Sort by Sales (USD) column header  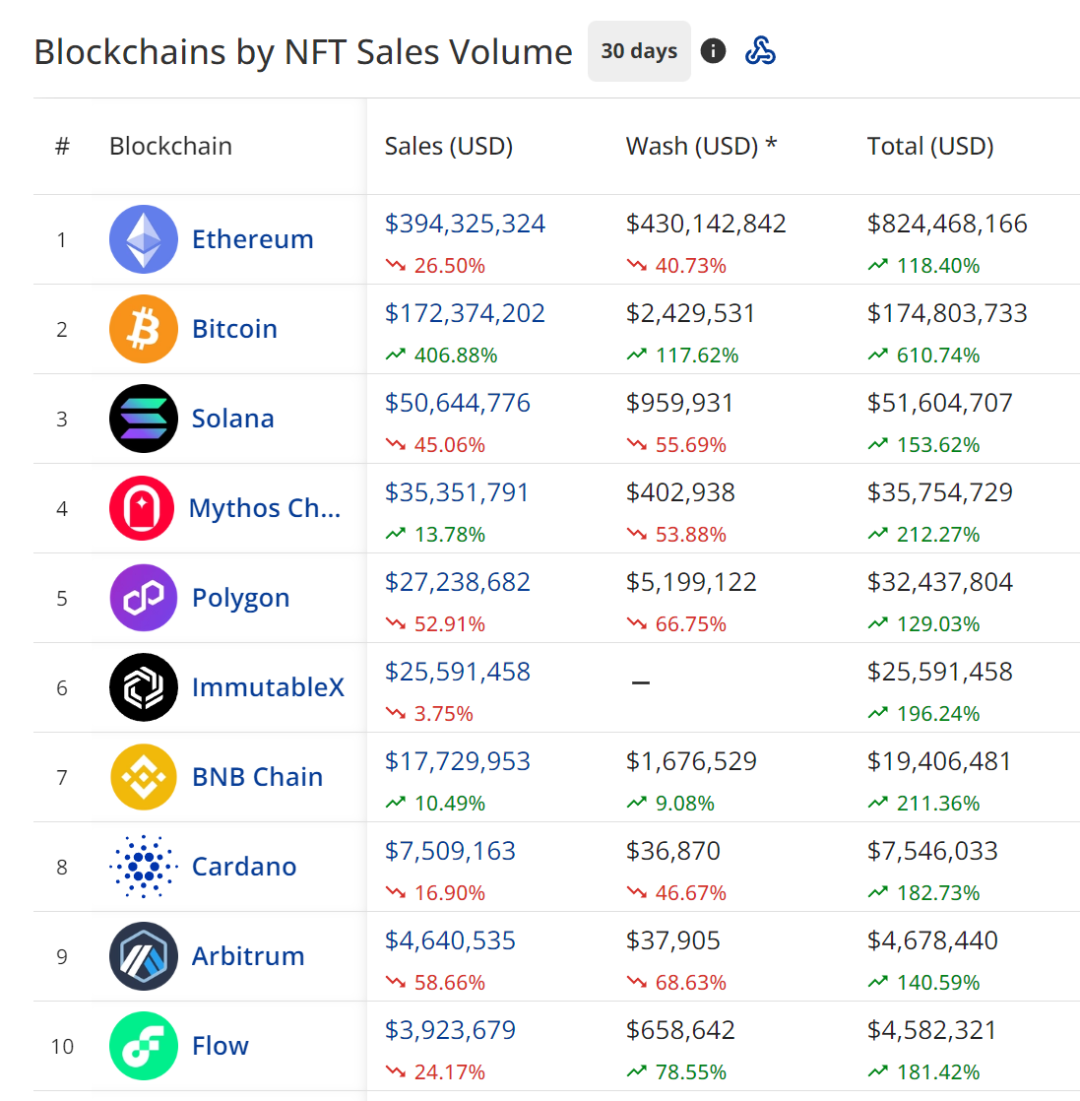448,146
